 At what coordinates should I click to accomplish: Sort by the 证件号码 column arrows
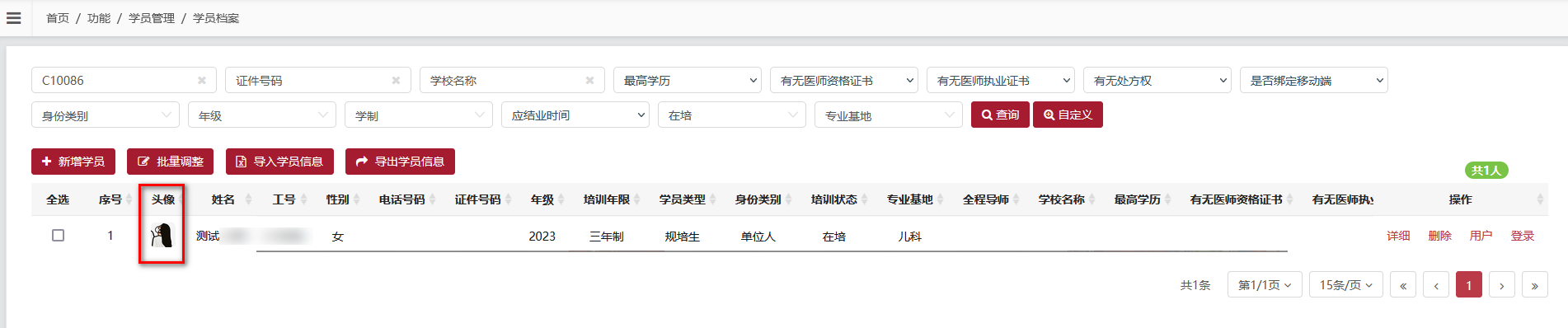508,199
